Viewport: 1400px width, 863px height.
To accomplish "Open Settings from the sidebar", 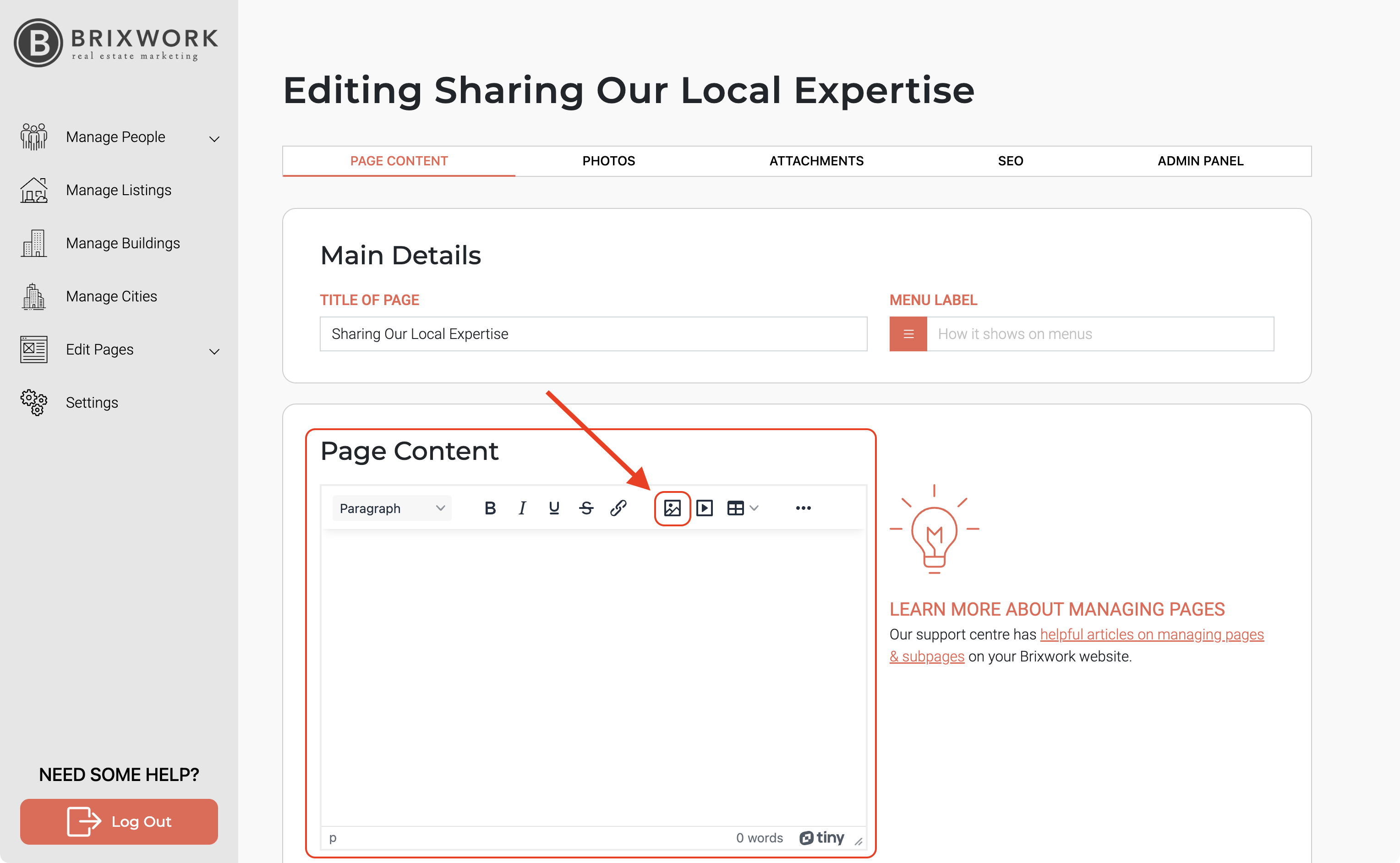I will (92, 402).
